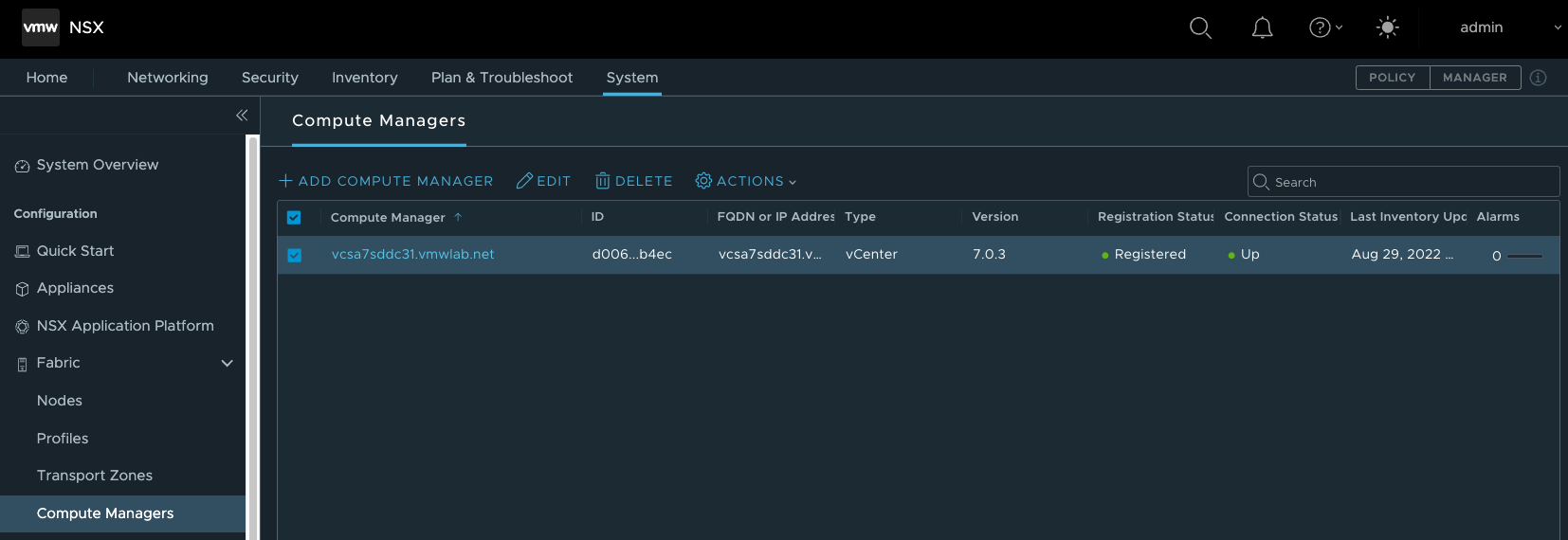Click the Registration Status column header

click(1156, 217)
